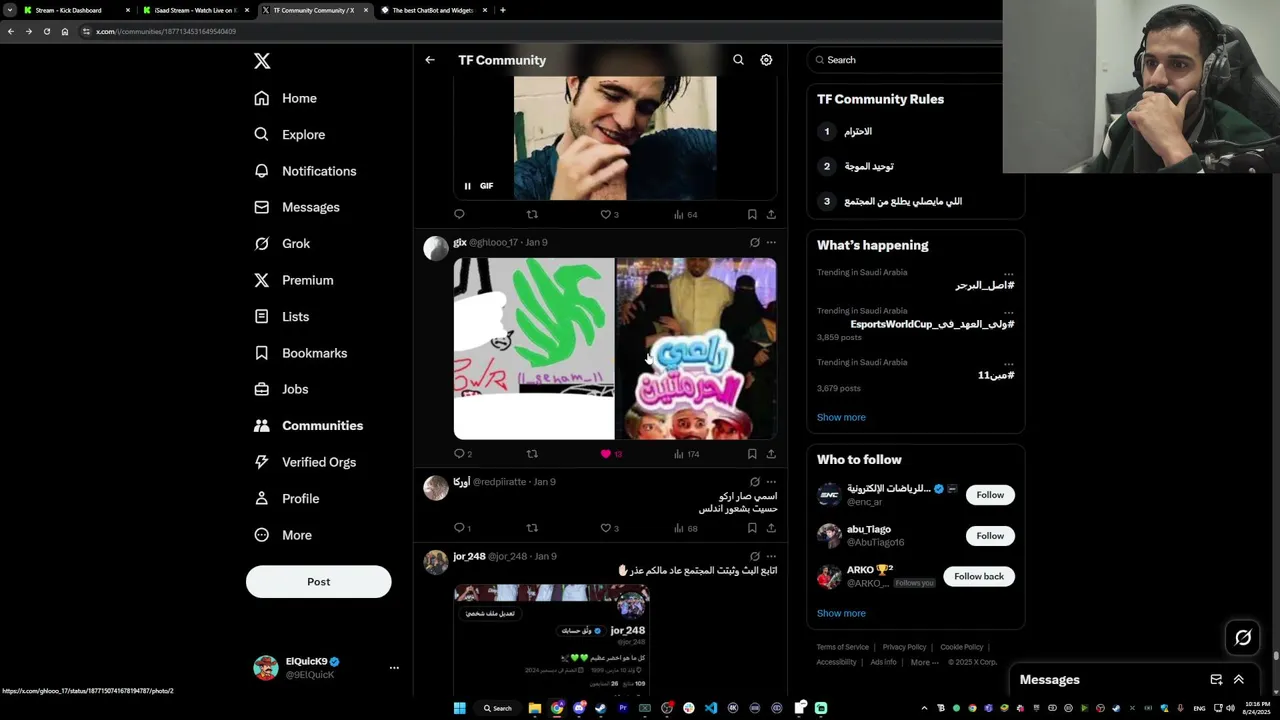
Task: Bookmark the redpiiratte post
Action: (752, 528)
